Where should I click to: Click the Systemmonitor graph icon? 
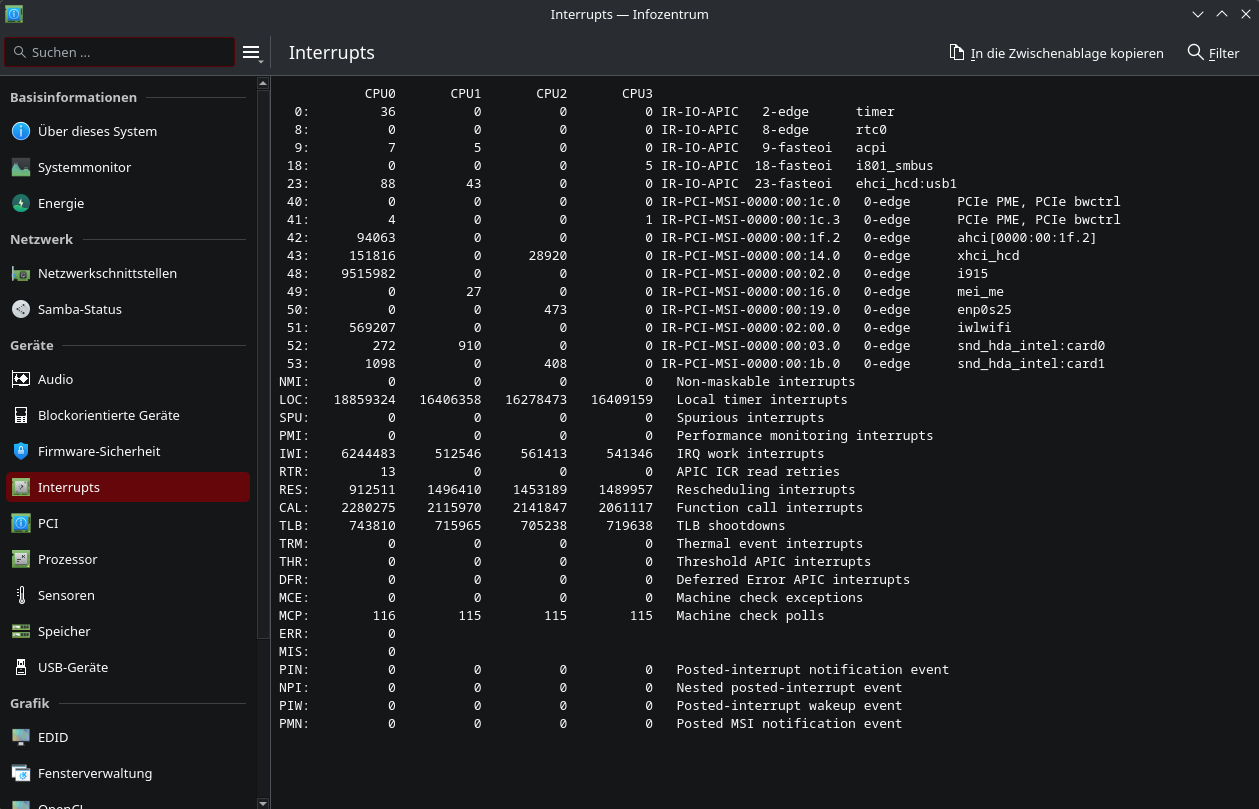(x=21, y=167)
